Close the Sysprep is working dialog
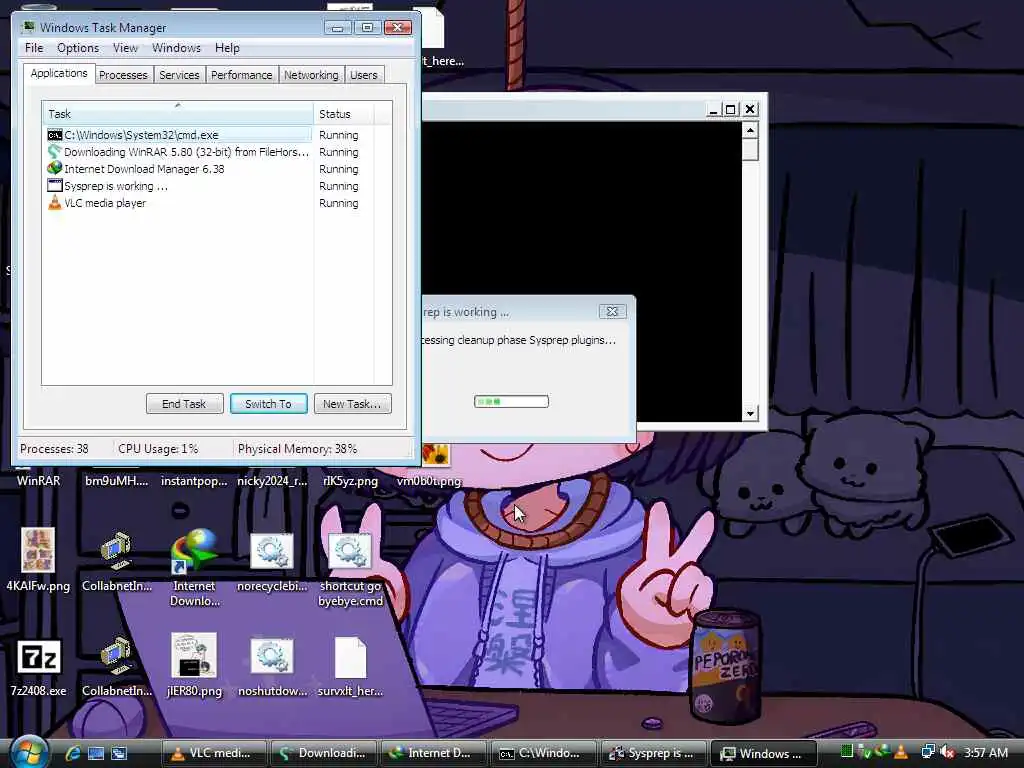 613,312
